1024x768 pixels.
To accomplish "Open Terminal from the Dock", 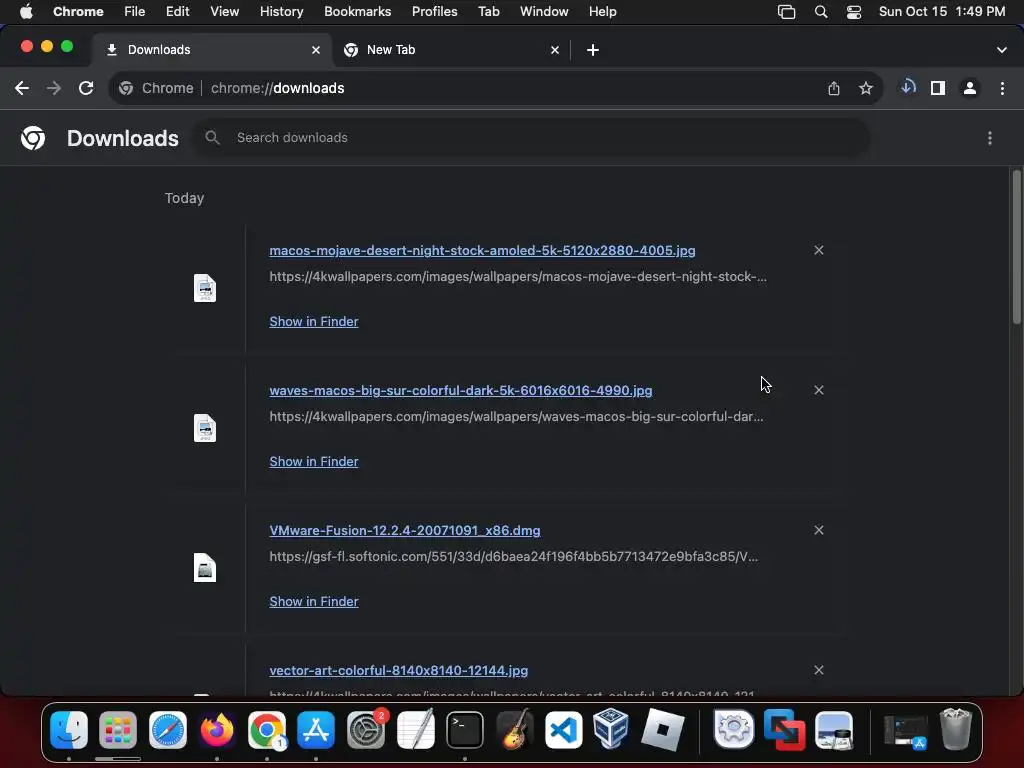I will click(465, 729).
